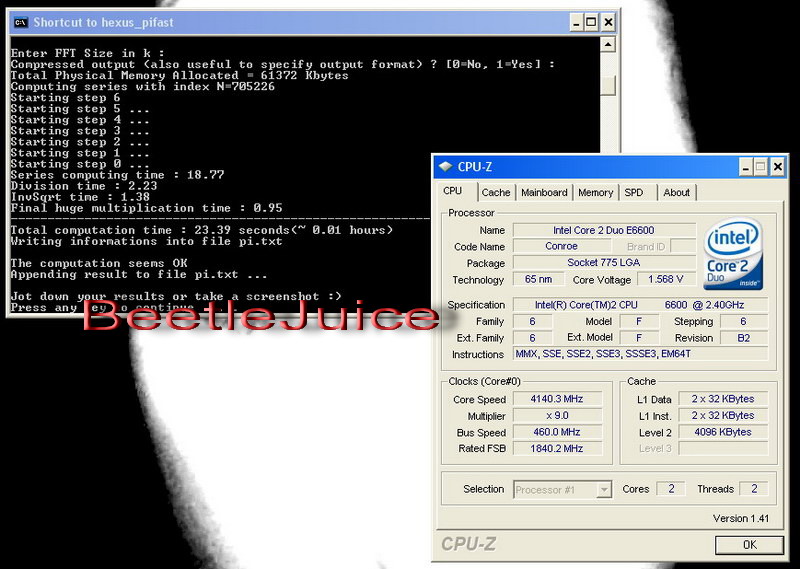Open the Mainboard tab in CPU-Z
The image size is (800, 569).
pyautogui.click(x=544, y=192)
